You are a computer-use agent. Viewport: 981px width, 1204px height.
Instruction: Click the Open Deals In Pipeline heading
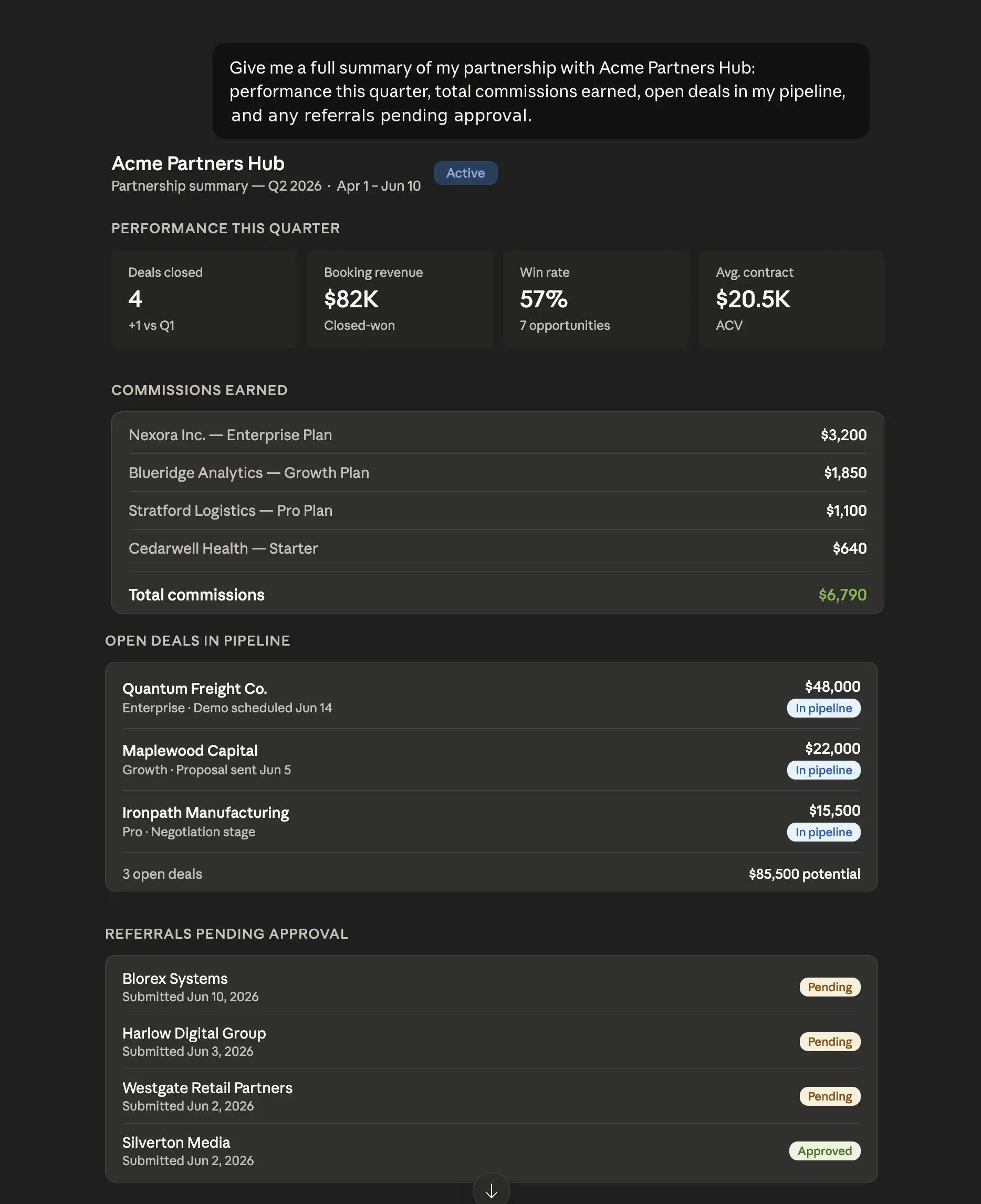tap(198, 640)
